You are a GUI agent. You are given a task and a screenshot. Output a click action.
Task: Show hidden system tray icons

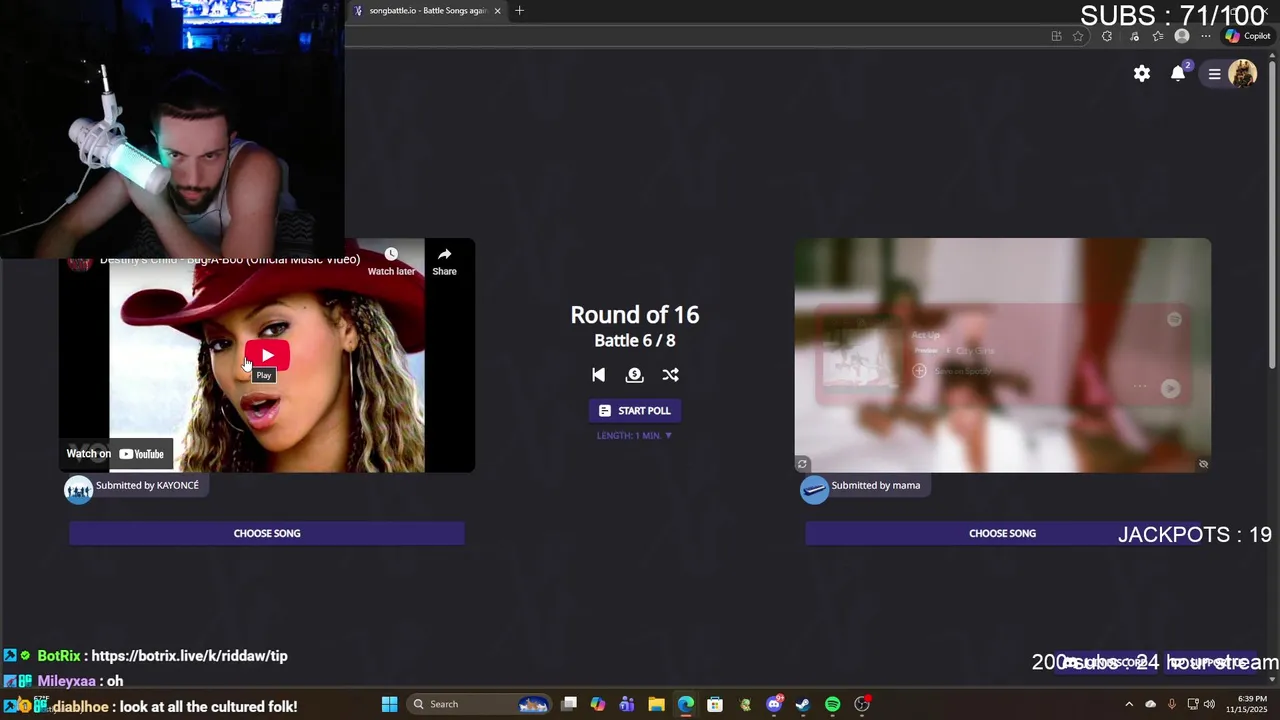click(1129, 704)
